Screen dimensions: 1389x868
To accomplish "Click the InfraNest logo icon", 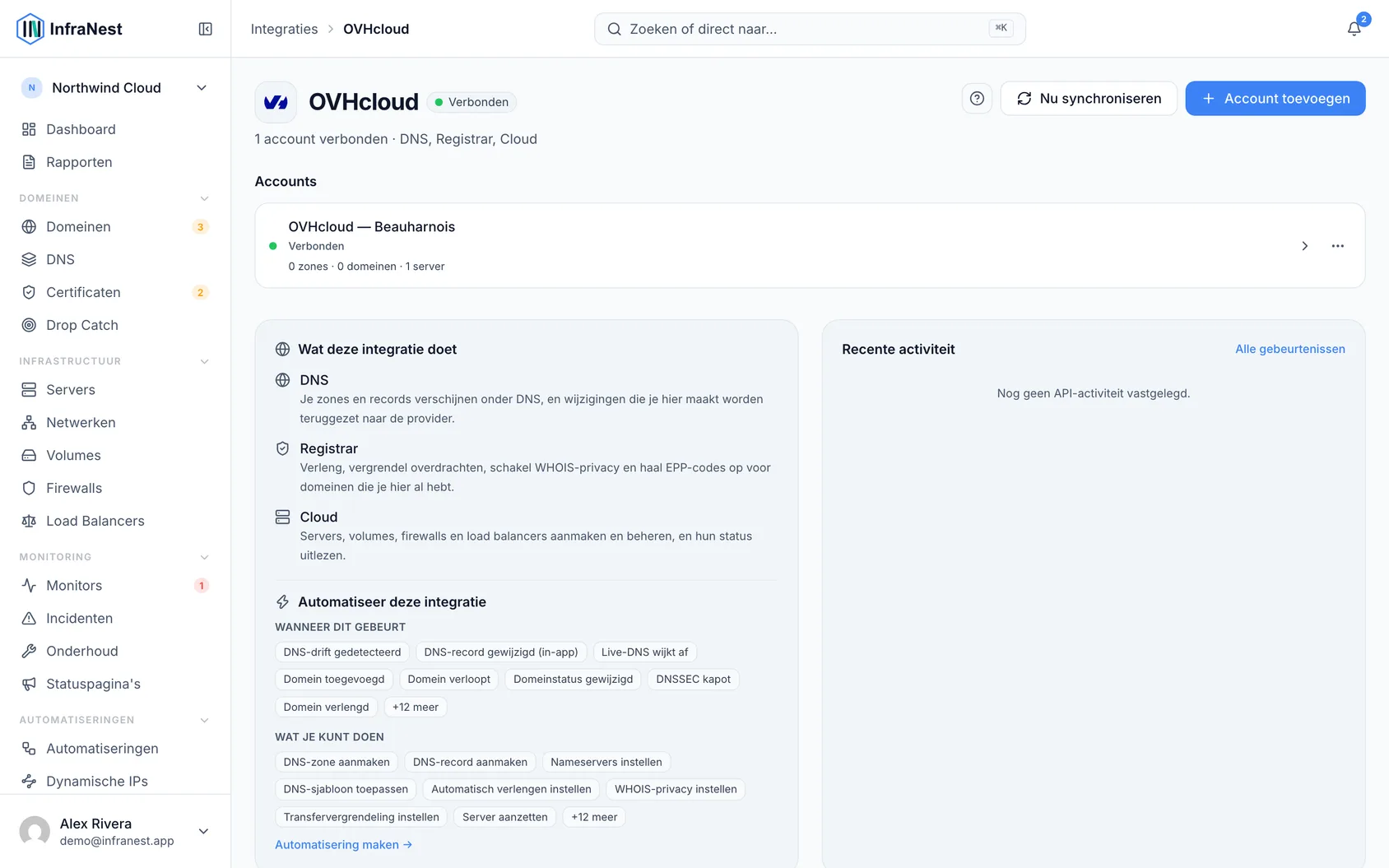I will pos(30,29).
